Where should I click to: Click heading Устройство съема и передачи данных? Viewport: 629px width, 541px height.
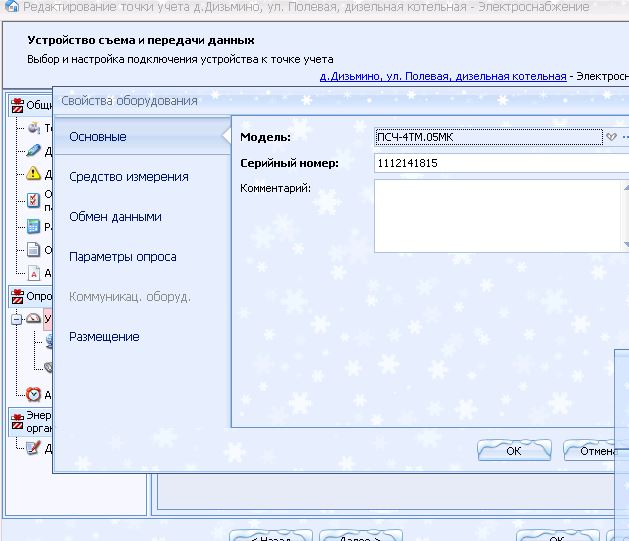[x=141, y=40]
